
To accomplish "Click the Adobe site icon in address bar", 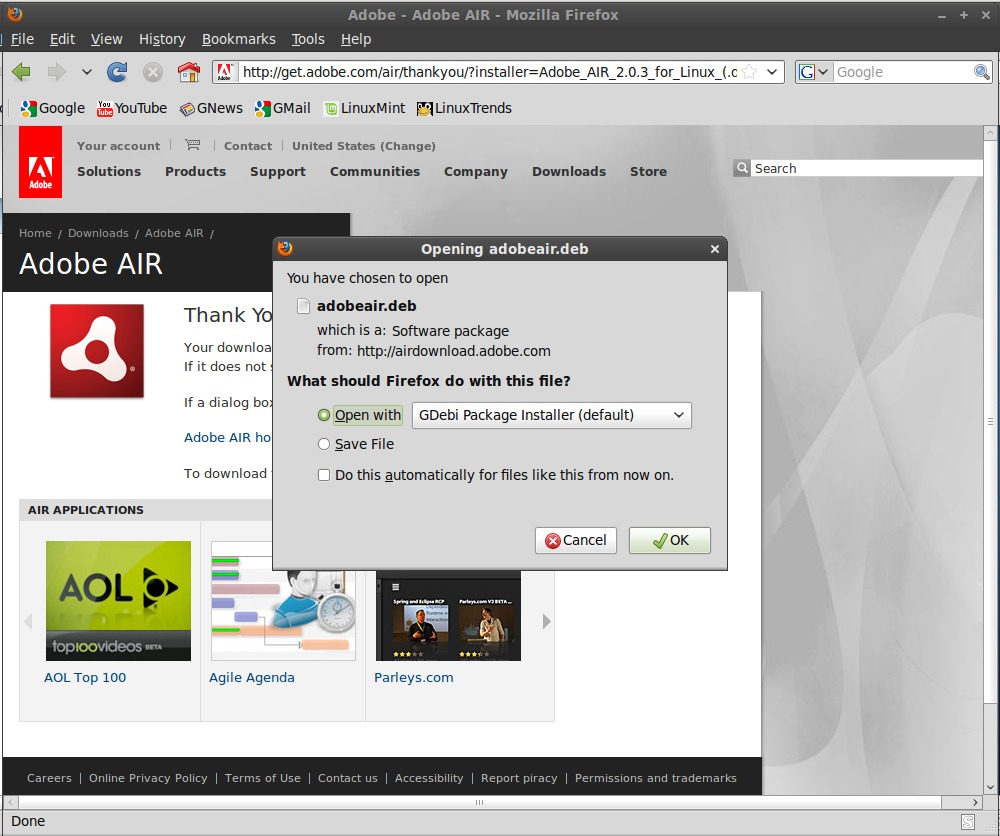I will pyautogui.click(x=224, y=72).
